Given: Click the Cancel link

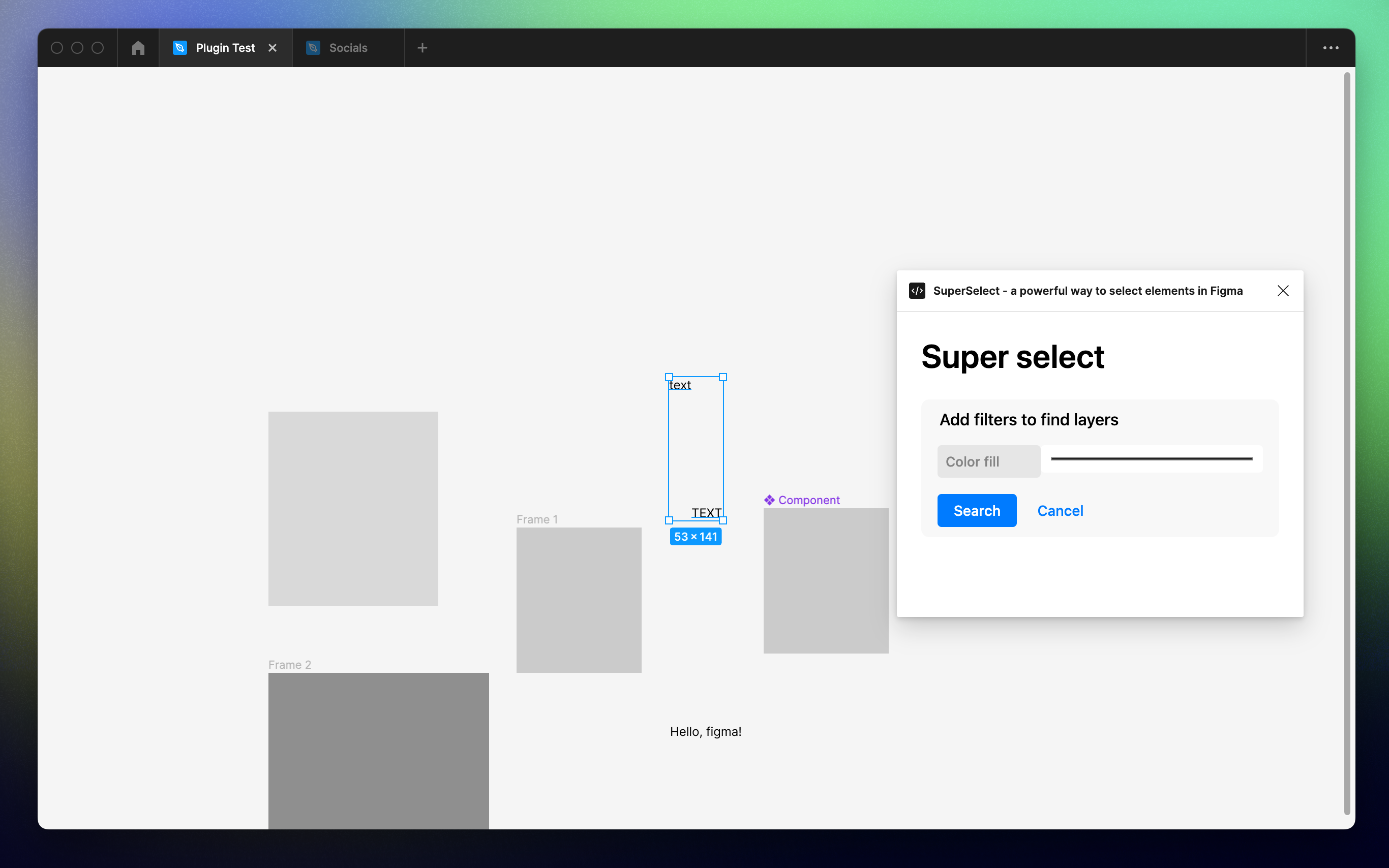Looking at the screenshot, I should coord(1060,510).
